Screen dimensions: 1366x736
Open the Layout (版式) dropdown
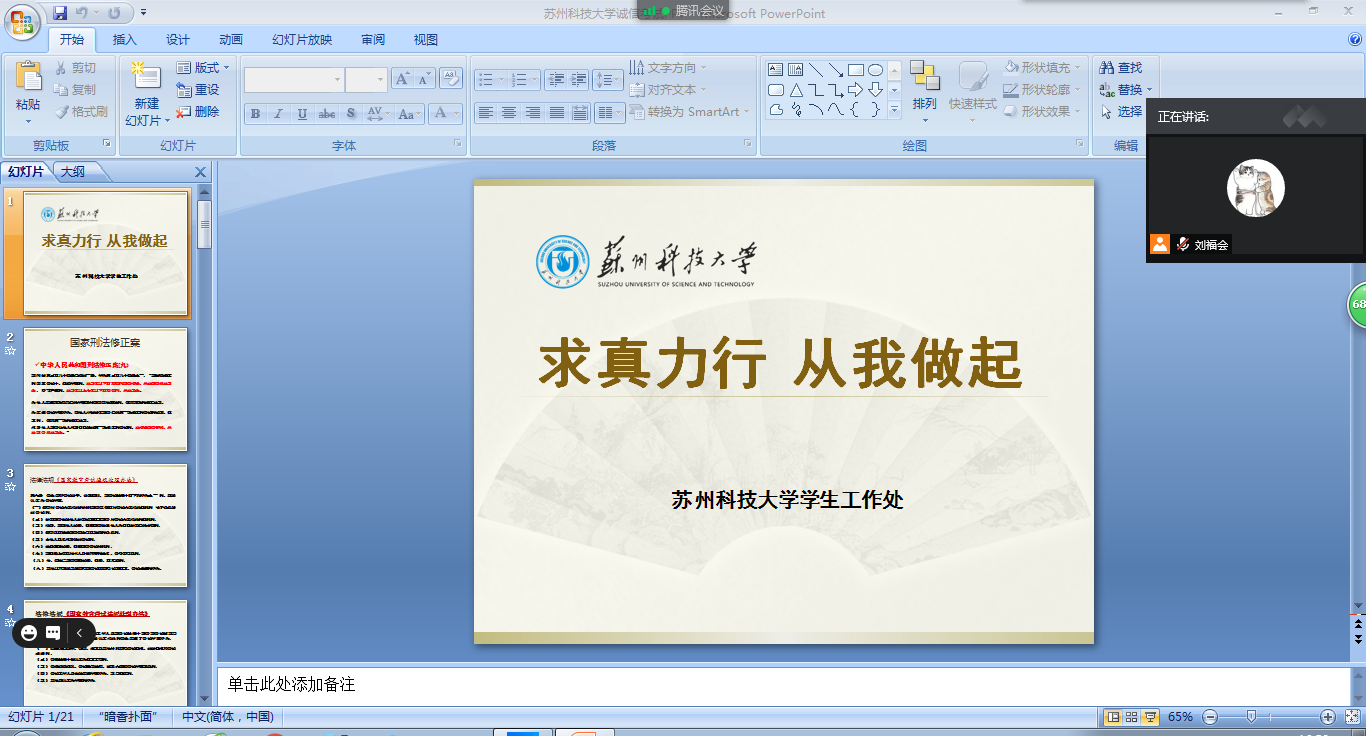(x=203, y=68)
